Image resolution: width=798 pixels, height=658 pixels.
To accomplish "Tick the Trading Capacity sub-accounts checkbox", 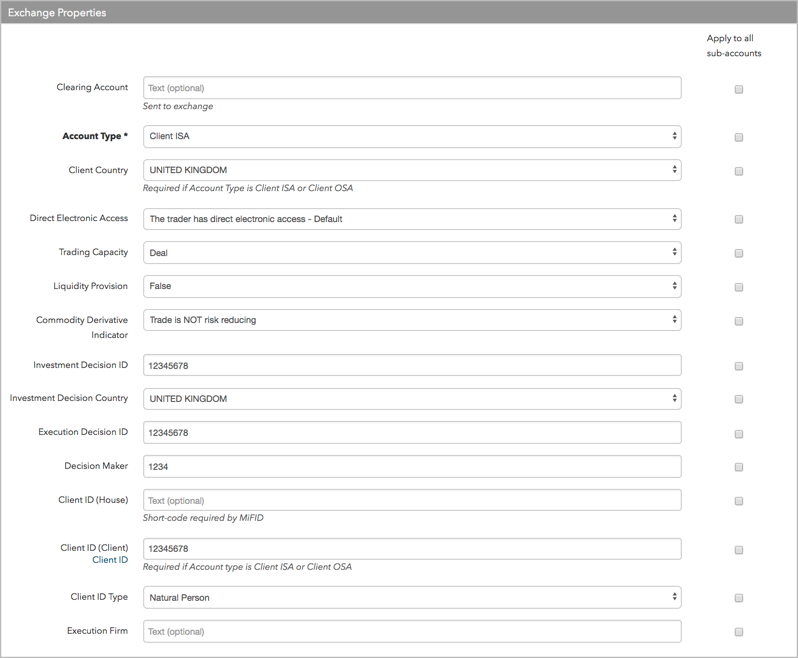I will (738, 253).
